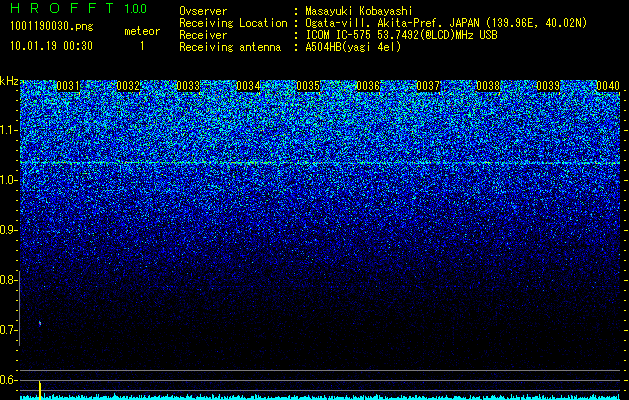Click the 0036 time marker
The height and width of the screenshot is (400, 629).
click(368, 86)
